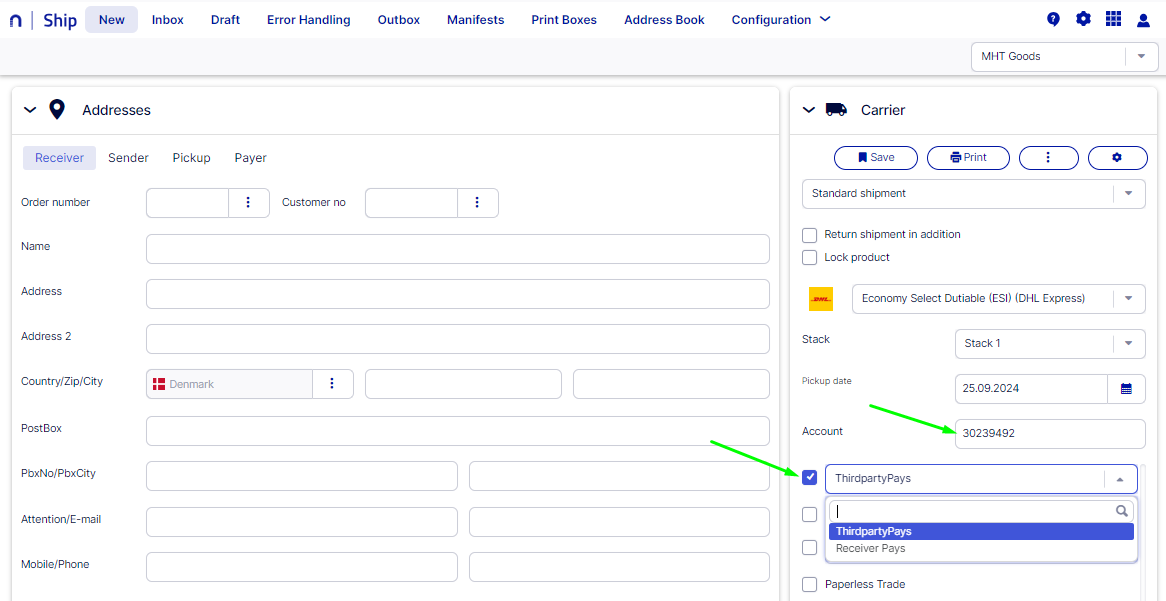Click the Save button
This screenshot has height=601, width=1166.
pos(876,158)
